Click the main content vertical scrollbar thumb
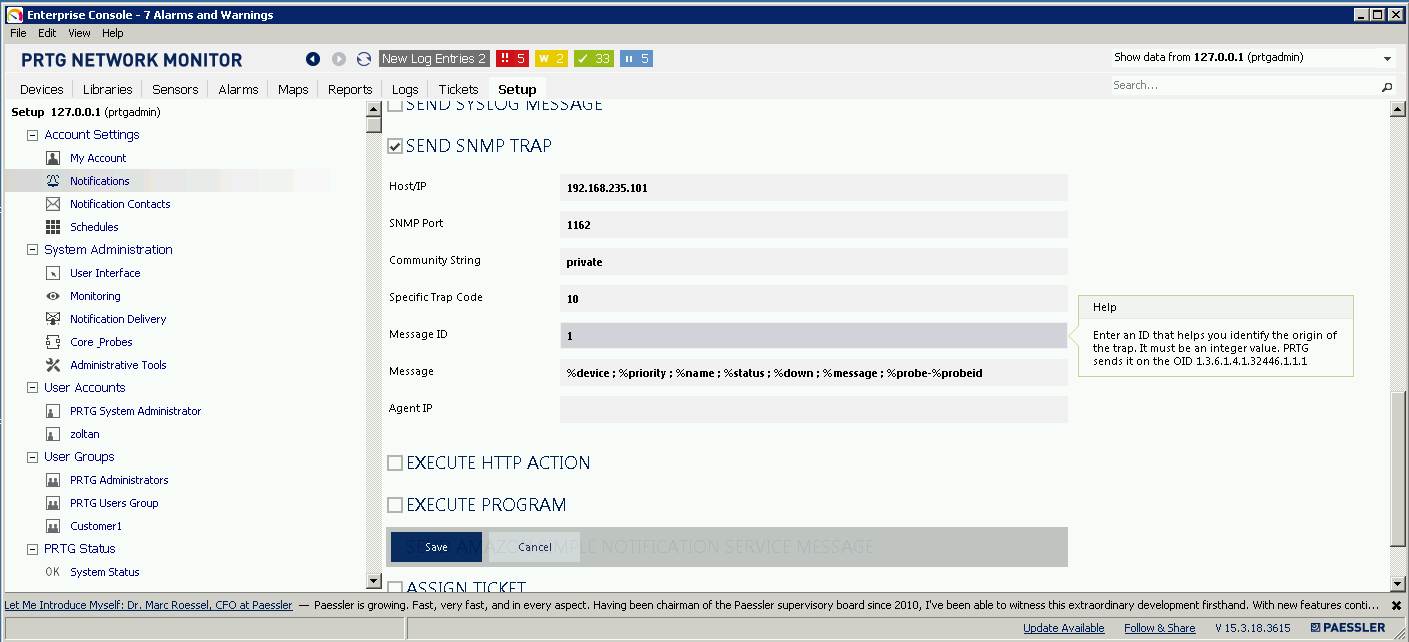The width and height of the screenshot is (1409, 642). (x=1398, y=470)
